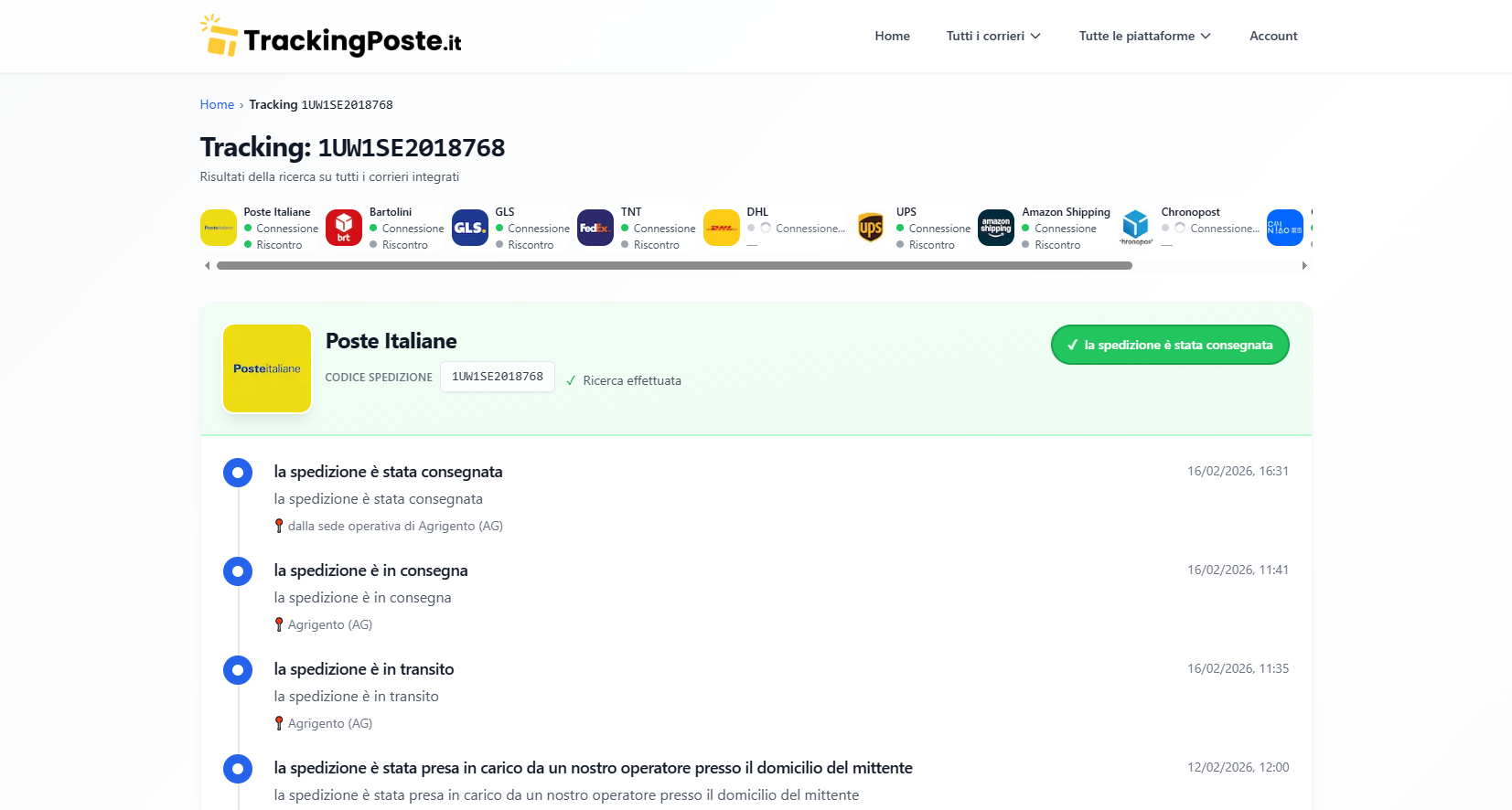Click the courier list horizontal scrollbar

click(x=674, y=266)
